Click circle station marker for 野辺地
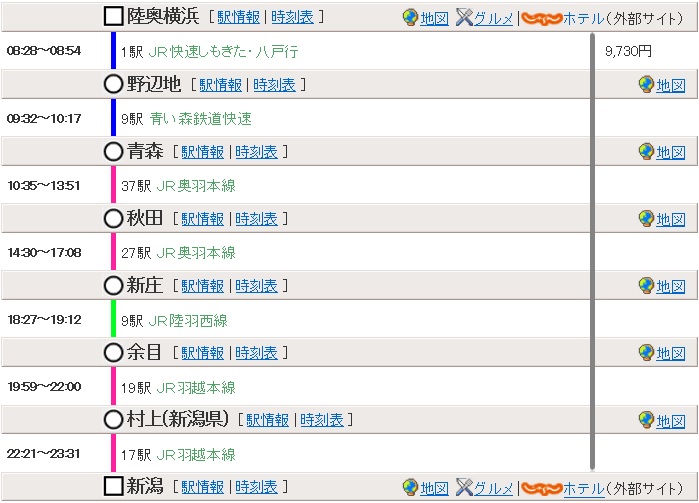Image resolution: width=699 pixels, height=503 pixels. [113, 84]
